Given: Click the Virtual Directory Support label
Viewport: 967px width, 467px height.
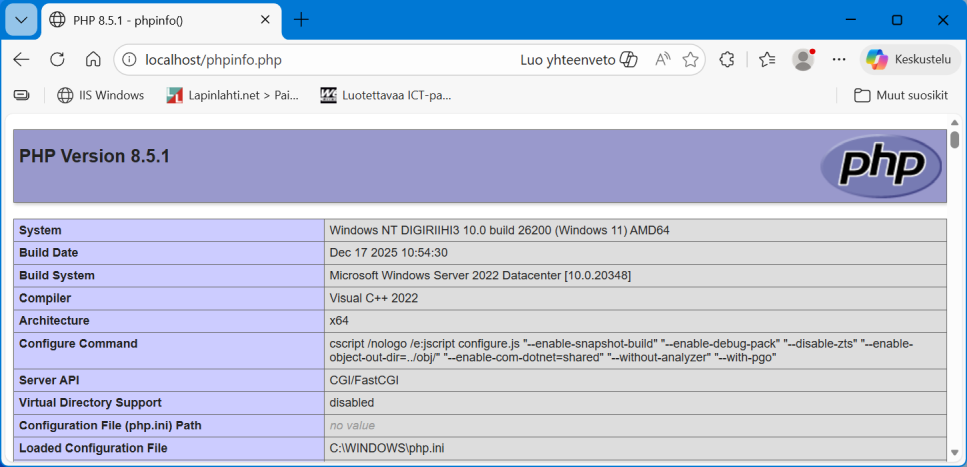Looking at the screenshot, I should (91, 402).
